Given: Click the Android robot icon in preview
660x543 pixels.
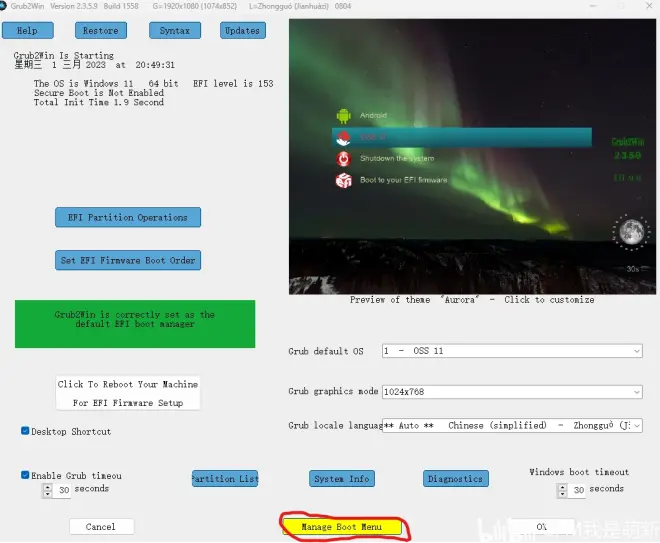Looking at the screenshot, I should click(x=343, y=116).
